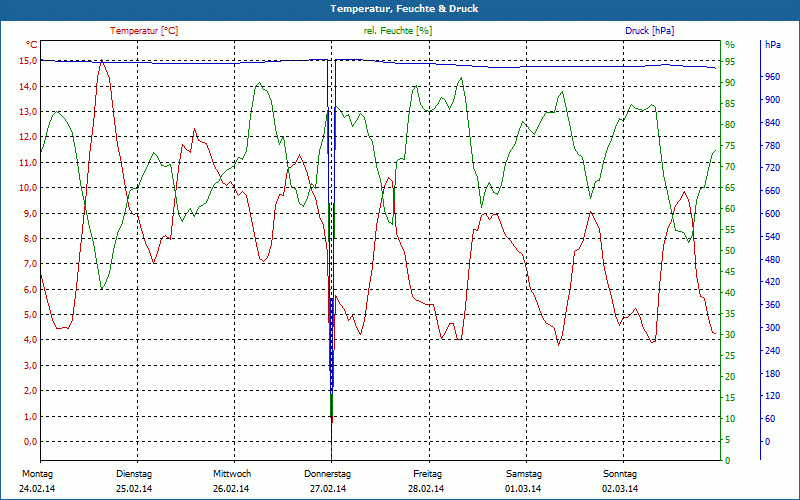Click the date '25.02.14'
This screenshot has height=500, width=800.
[134, 489]
